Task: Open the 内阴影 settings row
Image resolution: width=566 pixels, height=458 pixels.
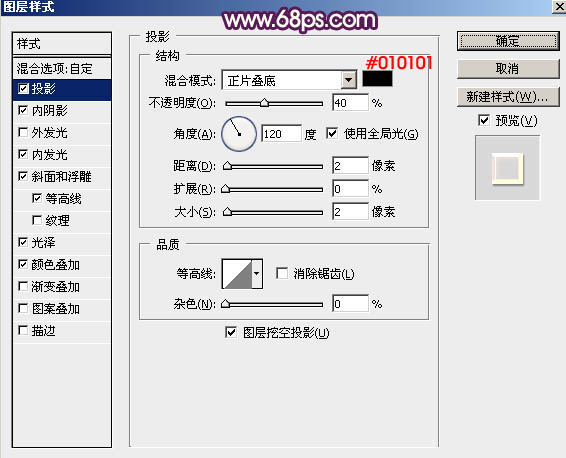Action: point(62,111)
